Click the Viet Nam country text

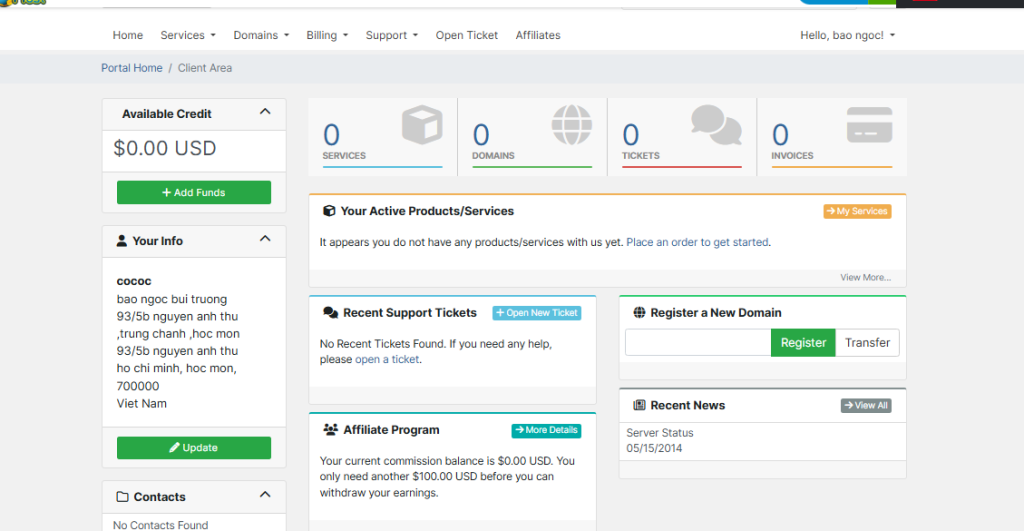click(x=142, y=404)
